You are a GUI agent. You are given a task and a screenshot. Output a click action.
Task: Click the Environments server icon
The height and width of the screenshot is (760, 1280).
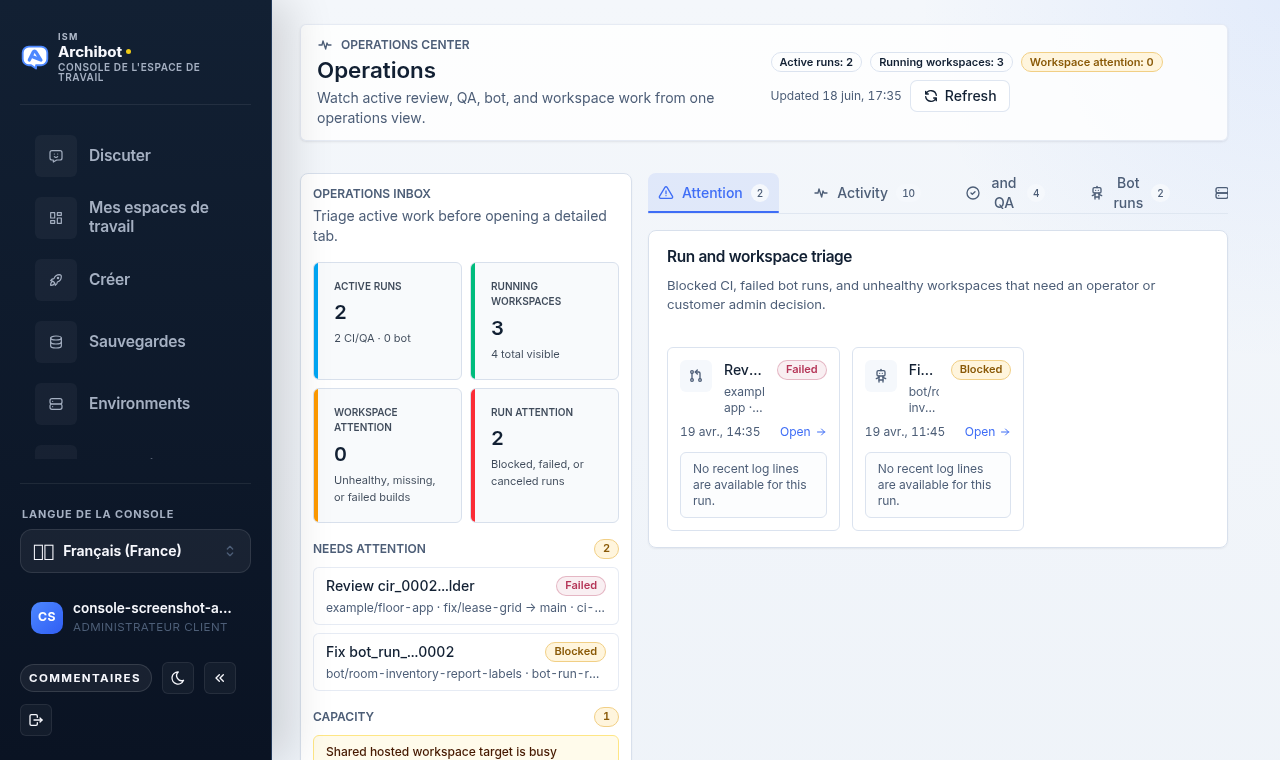[x=56, y=404]
